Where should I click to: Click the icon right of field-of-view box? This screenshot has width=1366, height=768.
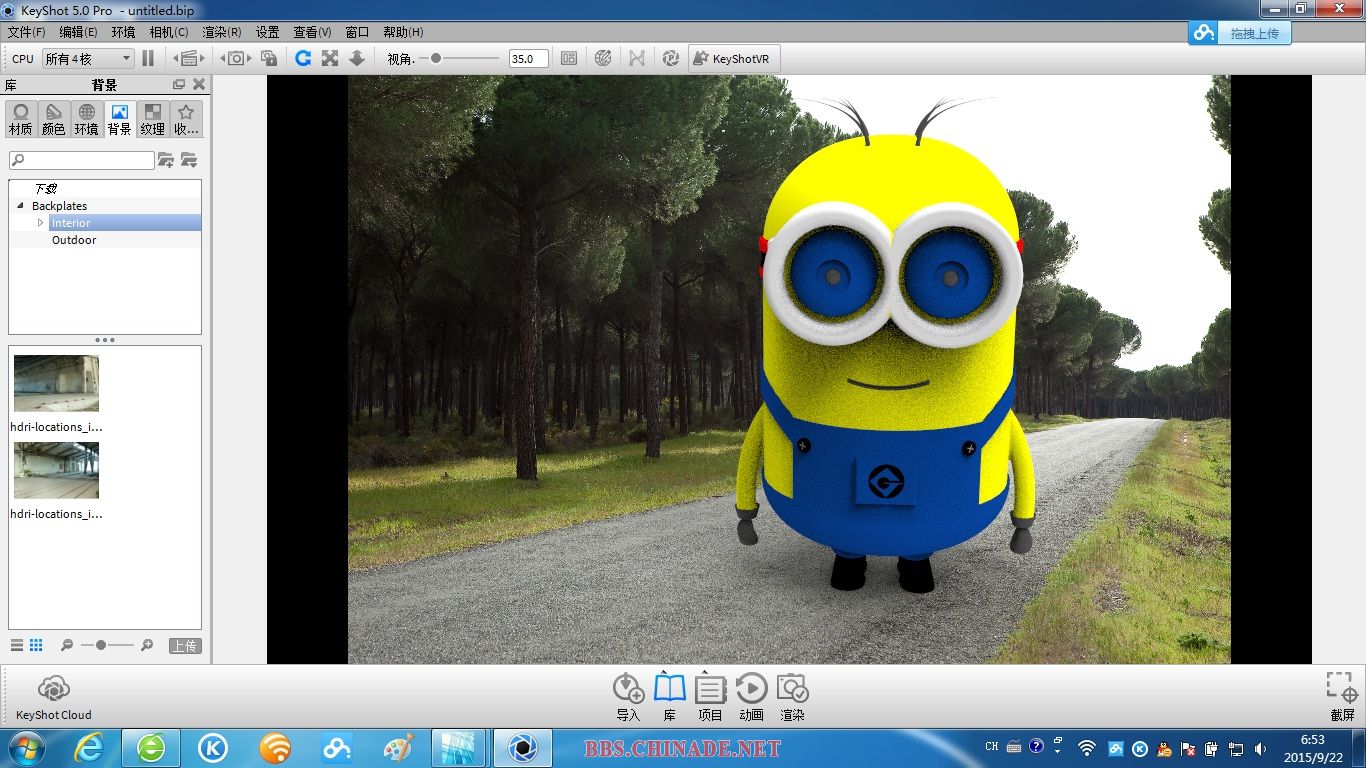[569, 58]
